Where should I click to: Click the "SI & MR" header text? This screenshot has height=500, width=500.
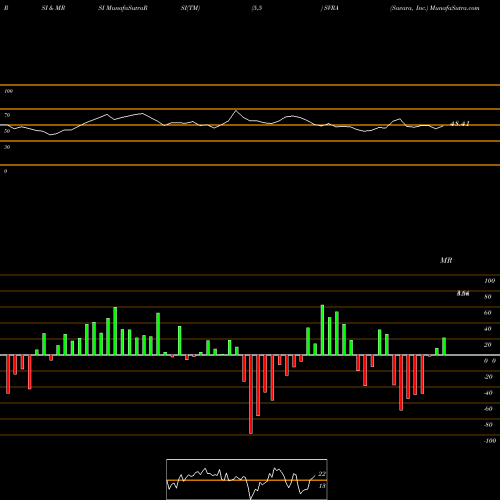53,8
